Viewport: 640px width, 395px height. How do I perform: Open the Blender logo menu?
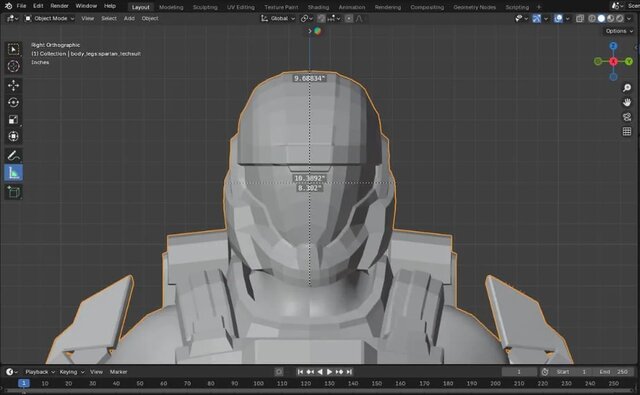pos(8,6)
